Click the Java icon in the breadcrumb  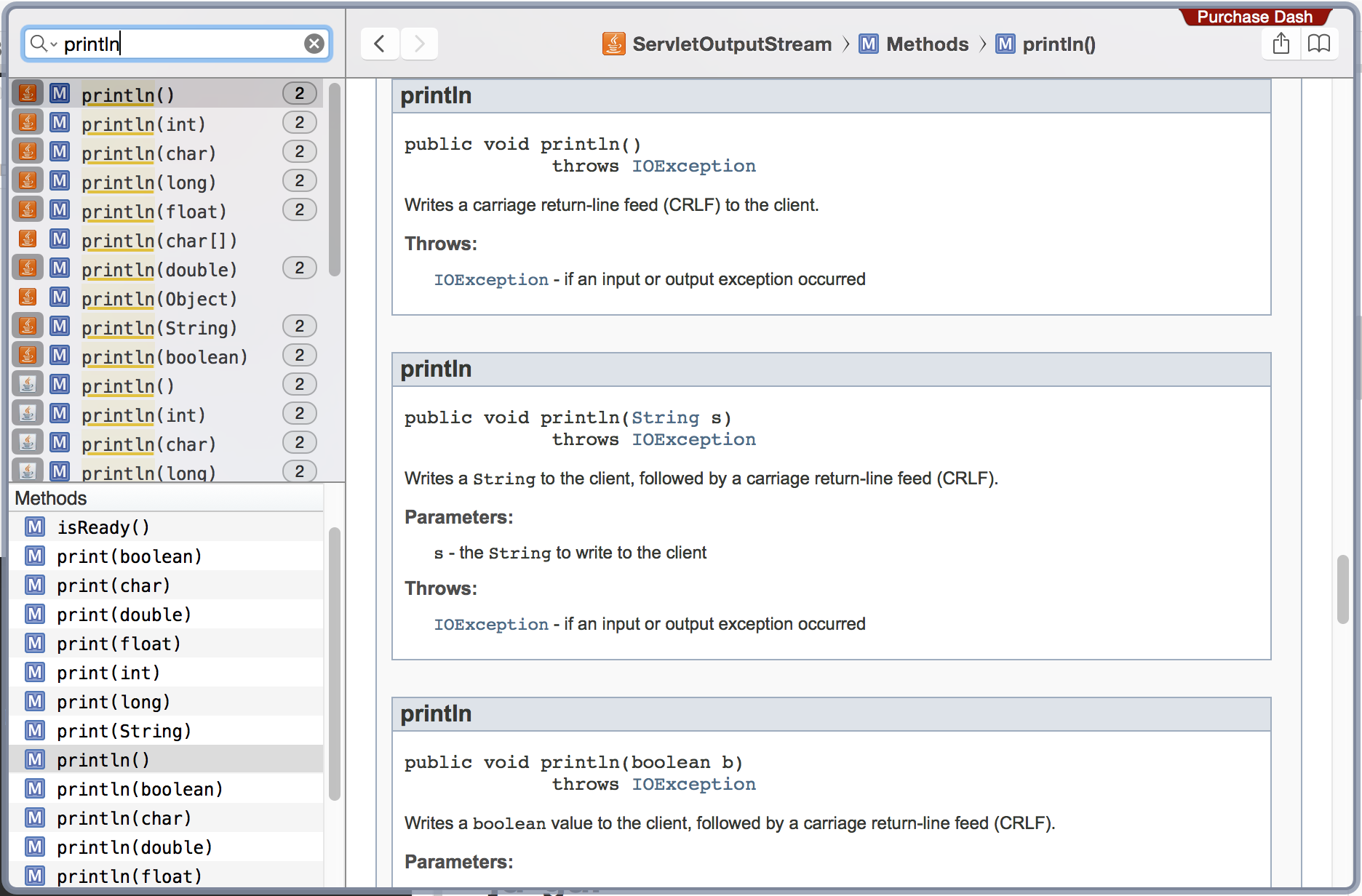pos(613,44)
